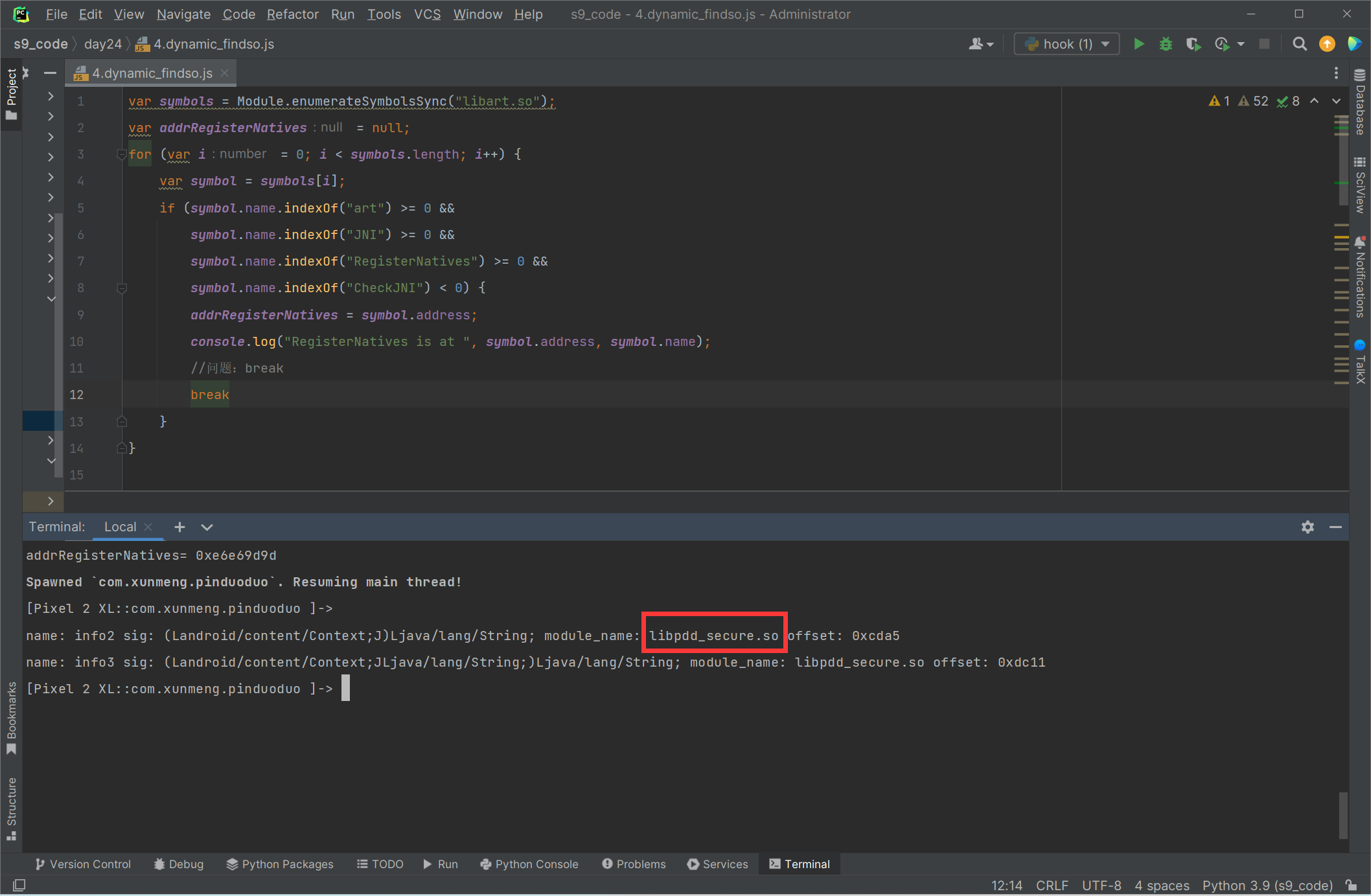Open the File menu
The height and width of the screenshot is (896, 1371).
click(x=56, y=14)
